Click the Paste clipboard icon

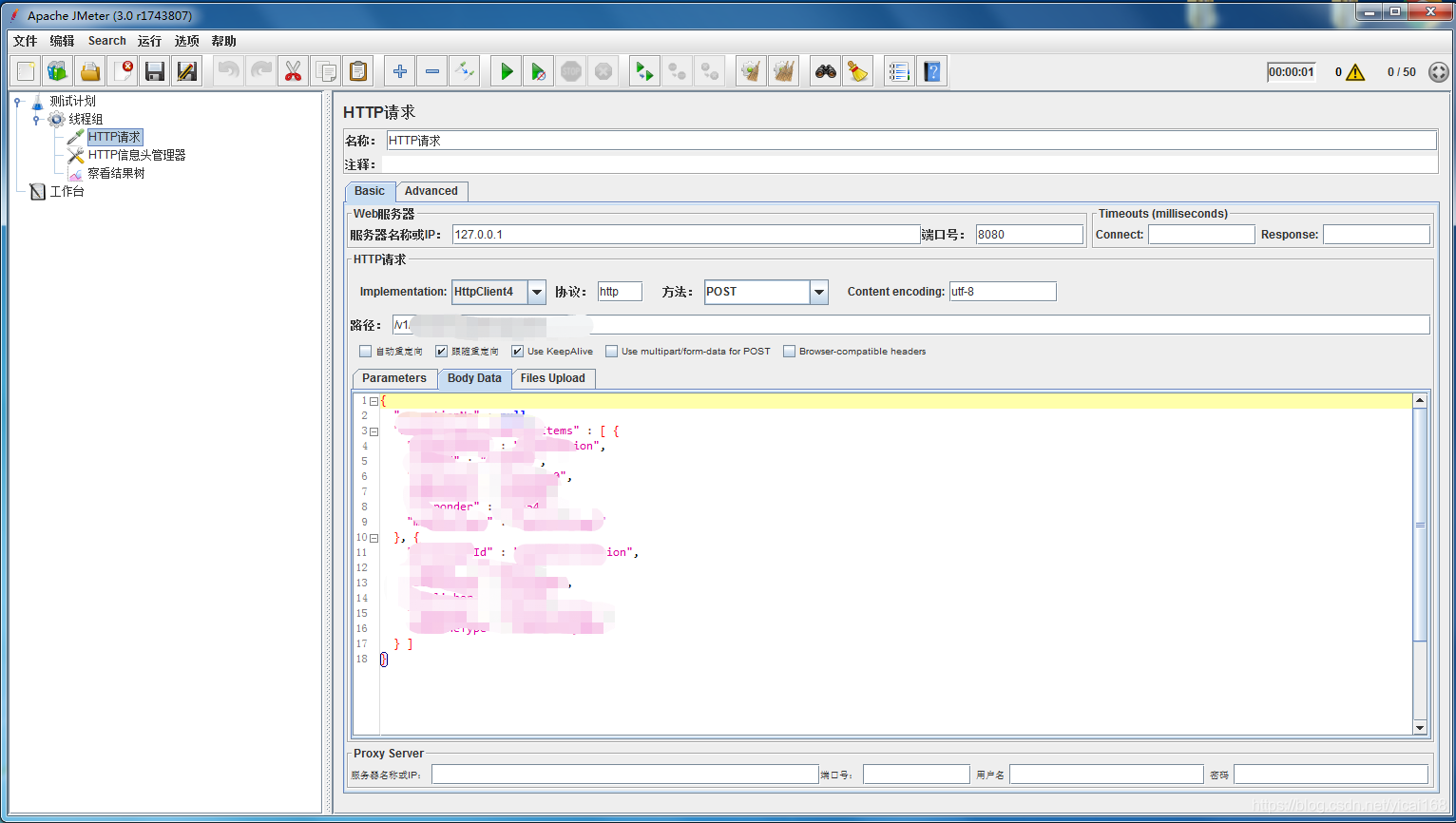(x=358, y=71)
